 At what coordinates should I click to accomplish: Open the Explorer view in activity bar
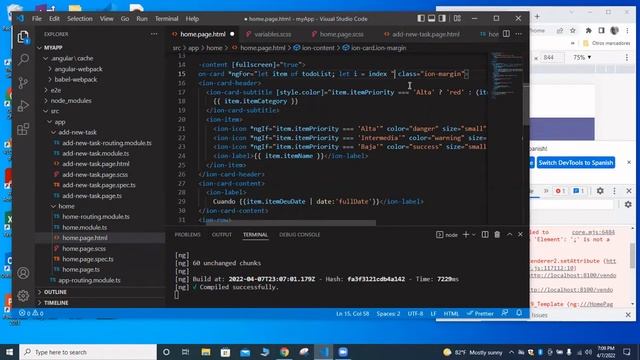pos(23,37)
